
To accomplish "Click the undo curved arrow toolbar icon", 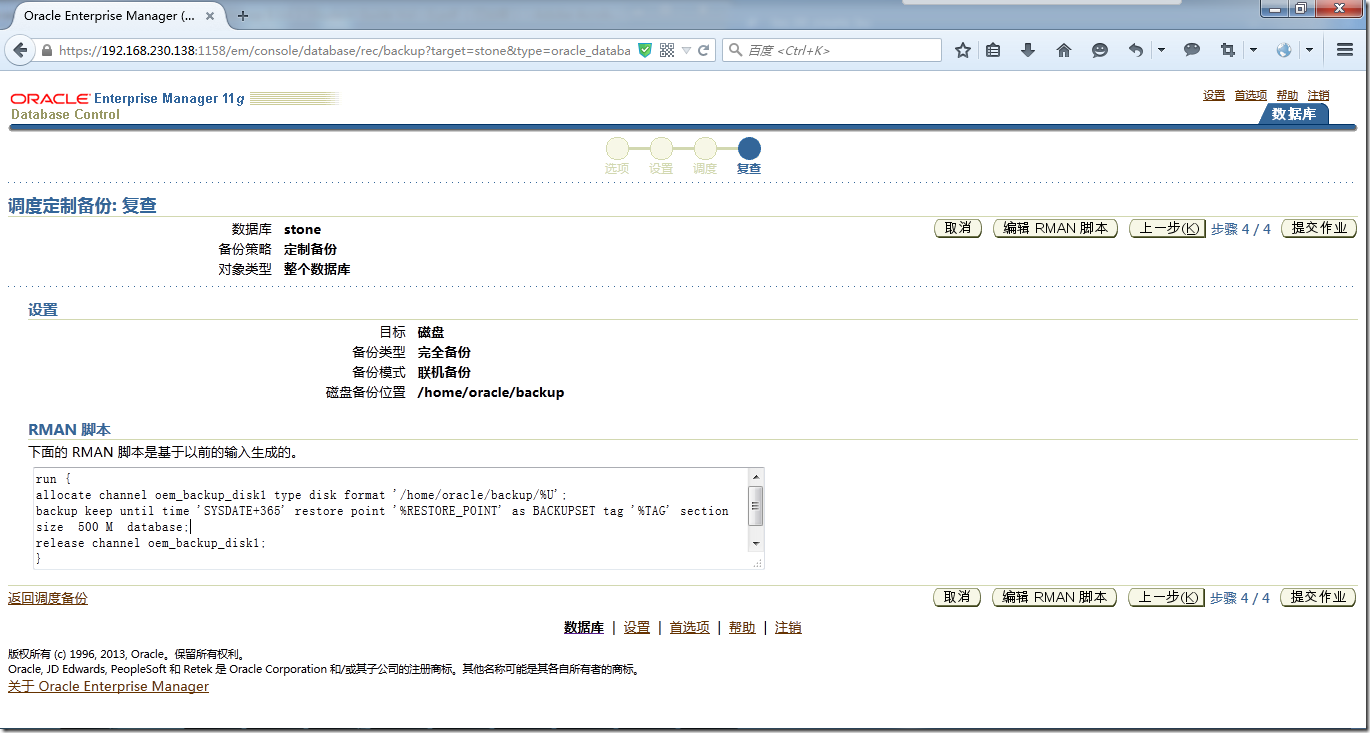I will point(1136,50).
